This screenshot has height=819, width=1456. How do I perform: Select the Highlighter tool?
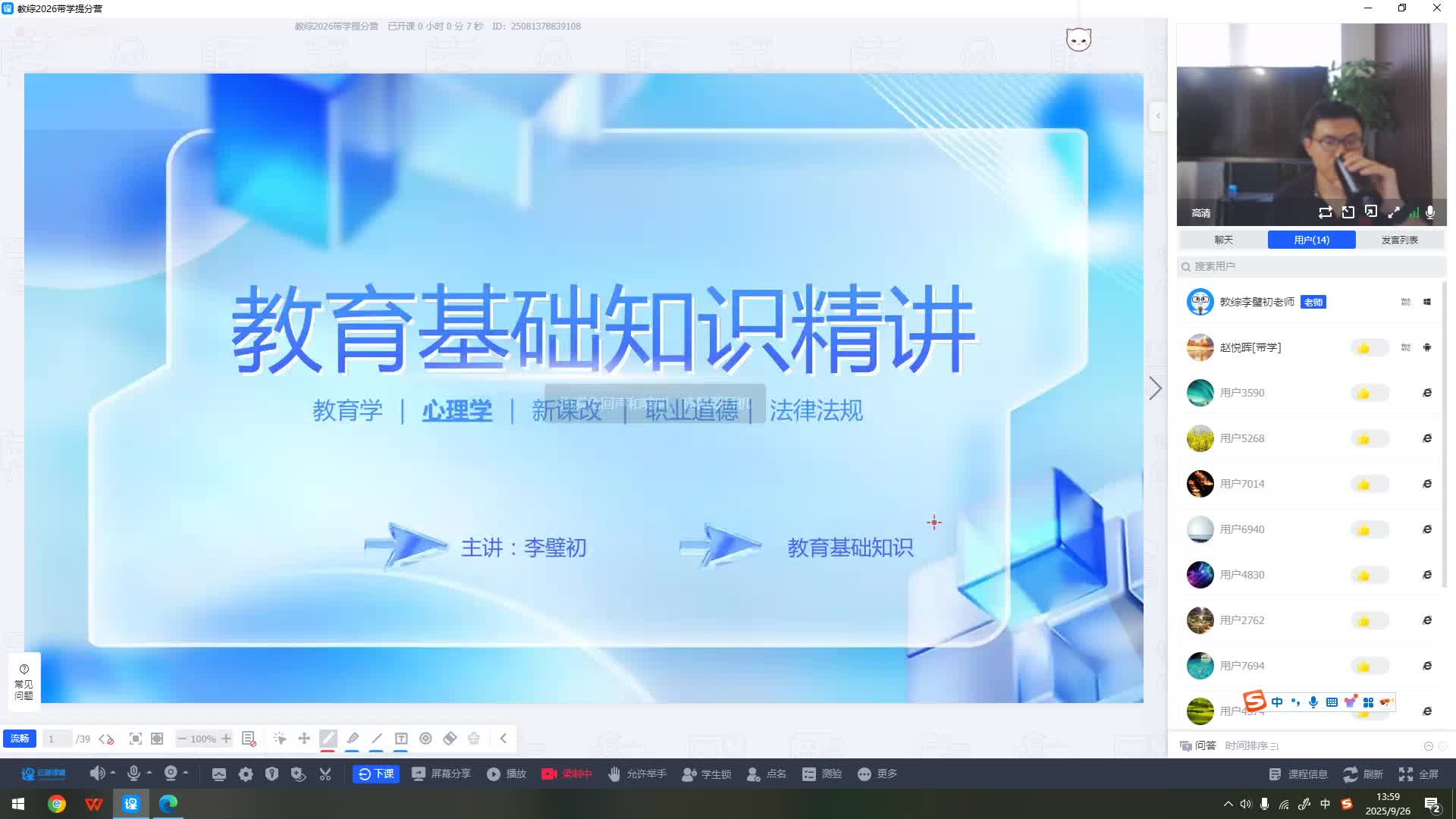[353, 738]
